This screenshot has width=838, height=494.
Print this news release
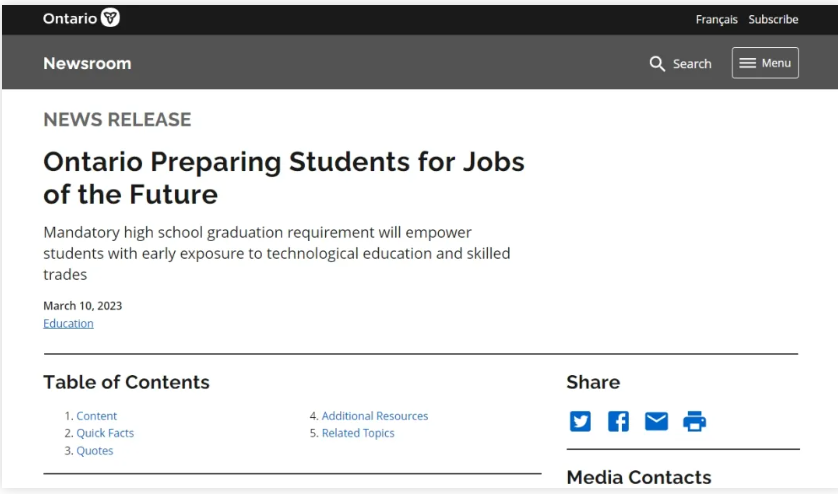[694, 421]
